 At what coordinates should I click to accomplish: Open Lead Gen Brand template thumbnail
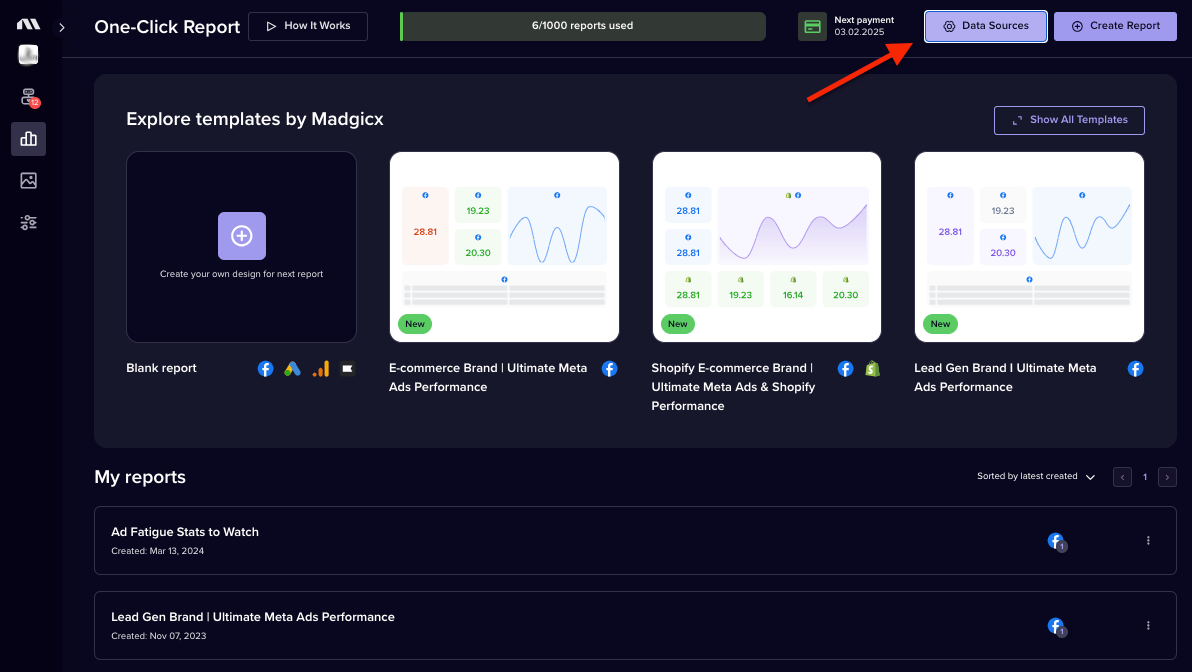tap(1029, 247)
